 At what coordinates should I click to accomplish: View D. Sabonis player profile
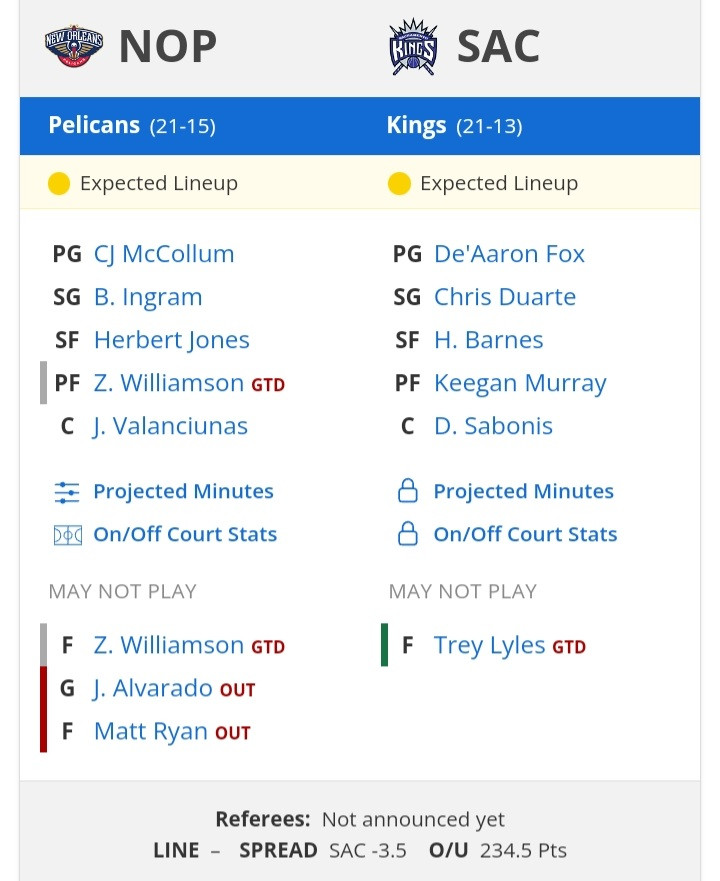(x=493, y=426)
